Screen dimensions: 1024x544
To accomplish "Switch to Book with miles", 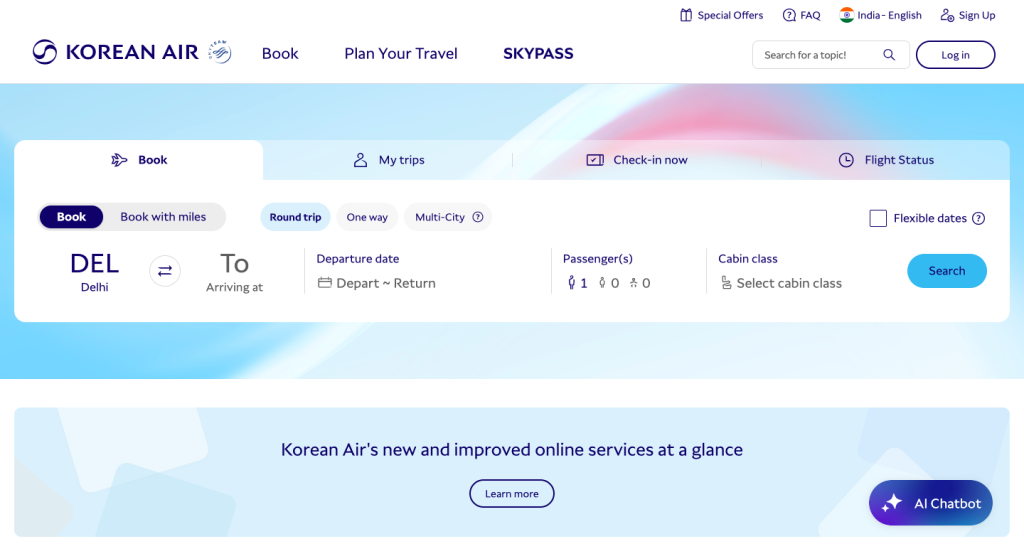I will tap(163, 217).
